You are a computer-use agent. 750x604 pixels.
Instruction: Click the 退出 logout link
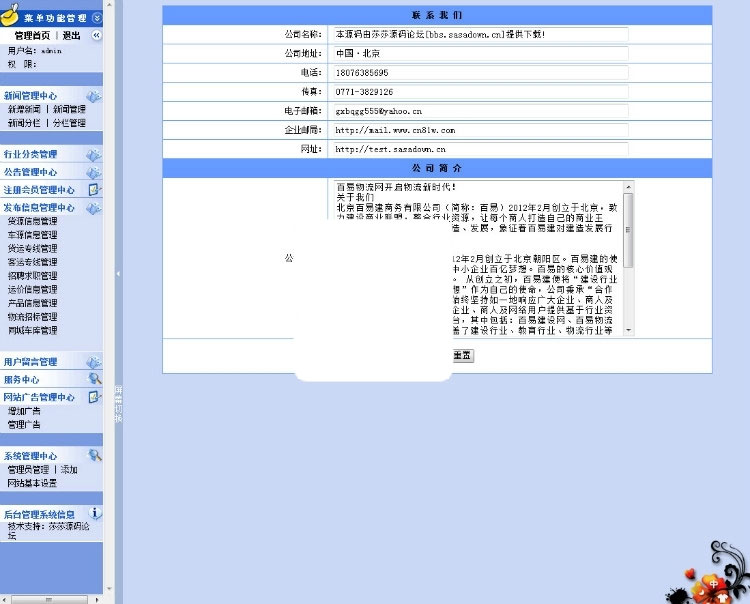(x=71, y=35)
